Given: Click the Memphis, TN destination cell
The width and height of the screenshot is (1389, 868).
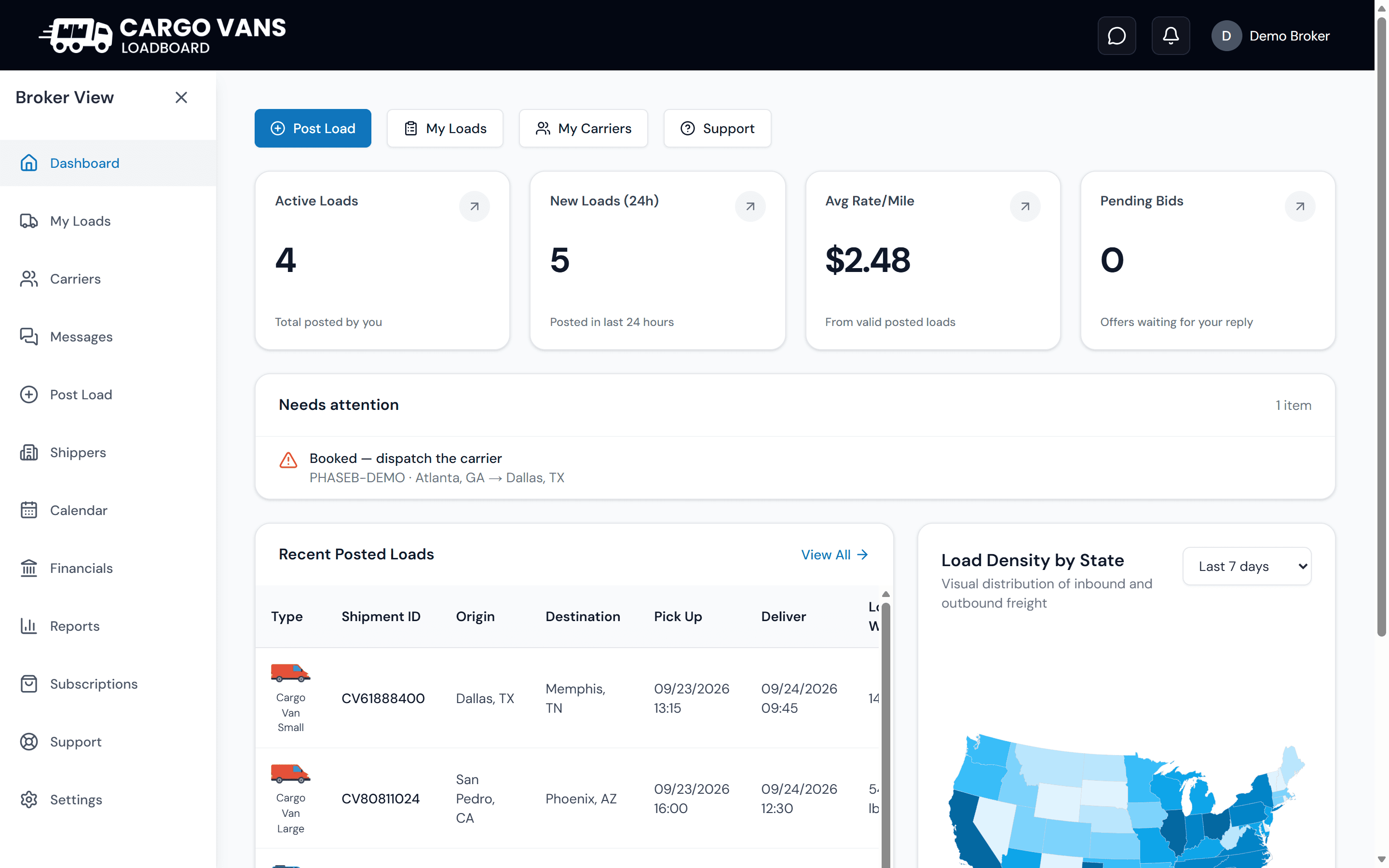Looking at the screenshot, I should tap(575, 699).
